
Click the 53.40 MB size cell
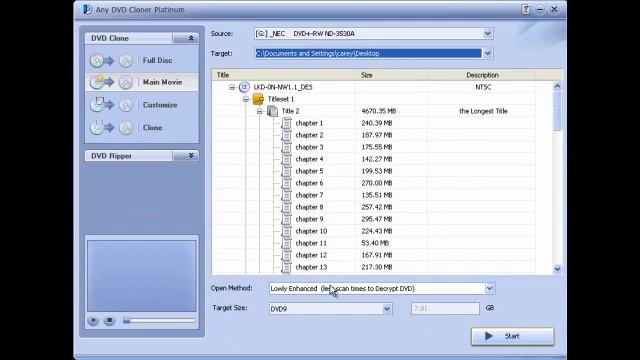pos(375,243)
